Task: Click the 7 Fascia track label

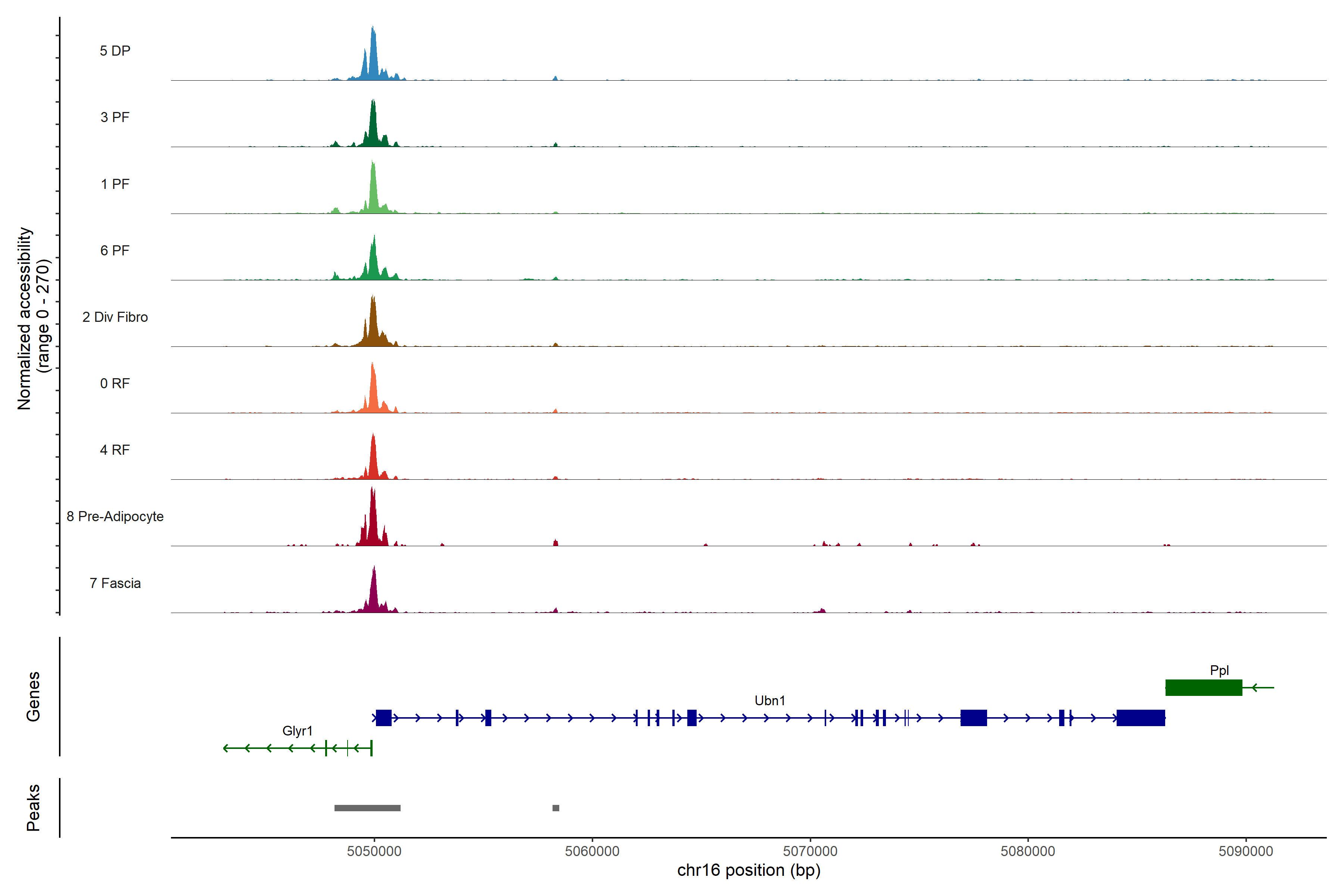Action: [x=115, y=584]
